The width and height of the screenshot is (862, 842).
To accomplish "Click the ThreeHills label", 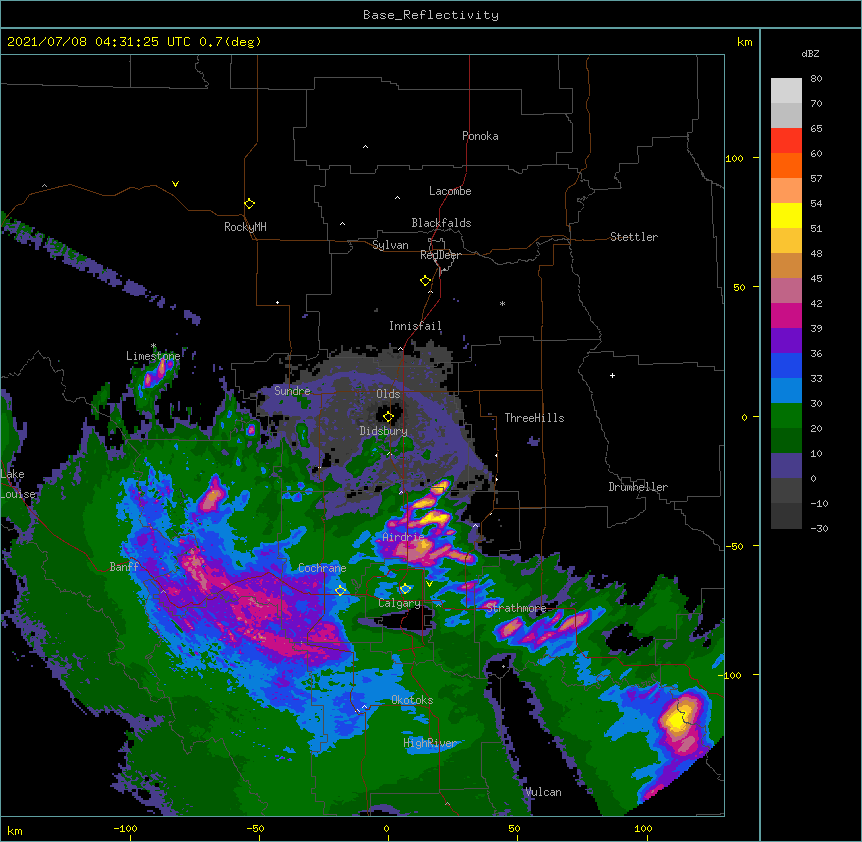I will (534, 418).
